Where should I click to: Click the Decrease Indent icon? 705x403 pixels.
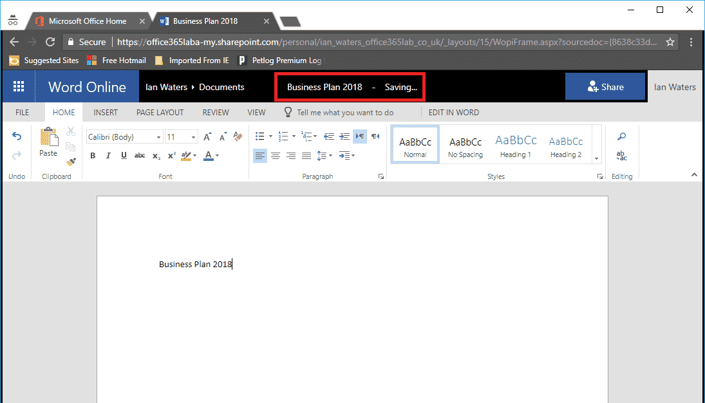[329, 137]
